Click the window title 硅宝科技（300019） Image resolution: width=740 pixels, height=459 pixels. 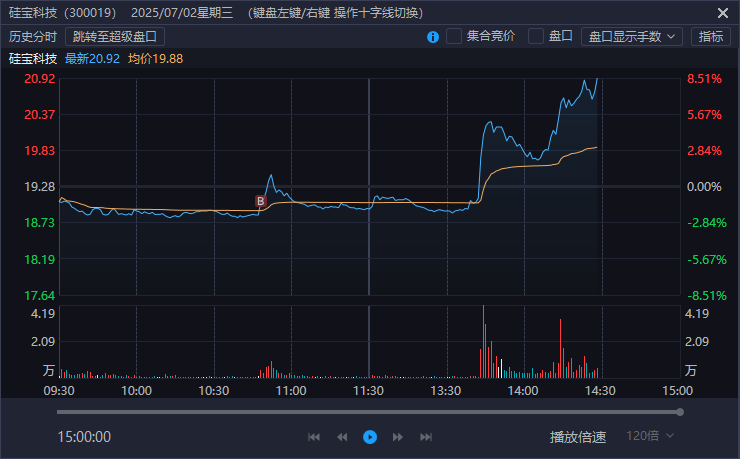[x=62, y=13]
